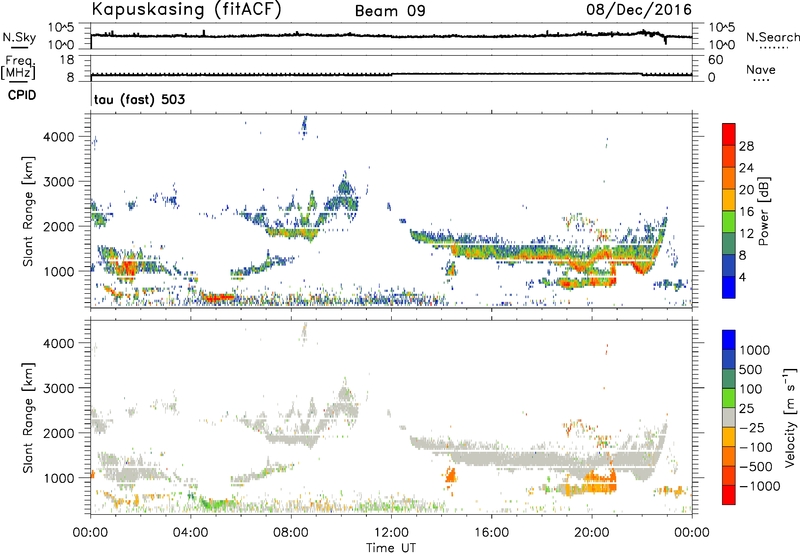Click the "10^5" tick beside the N.Sky label

click(61, 27)
